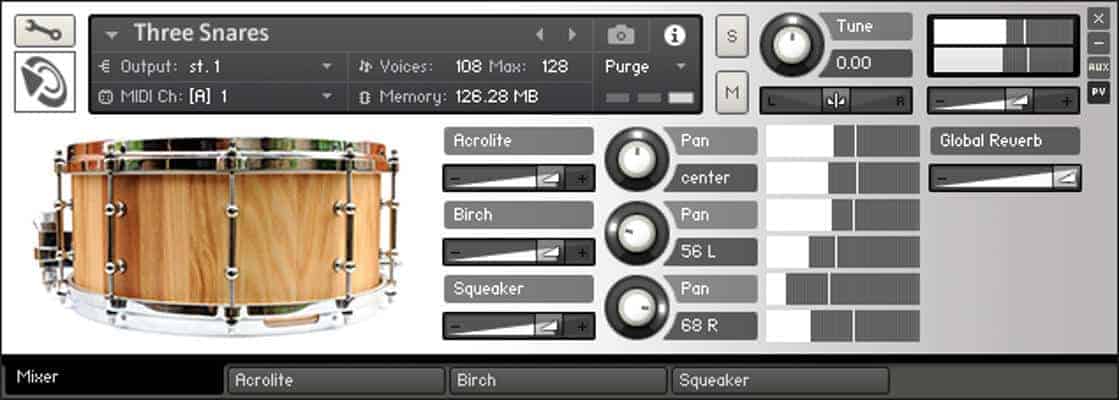
Task: Click the instrument logo icon under the wrench
Action: pyautogui.click(x=44, y=81)
